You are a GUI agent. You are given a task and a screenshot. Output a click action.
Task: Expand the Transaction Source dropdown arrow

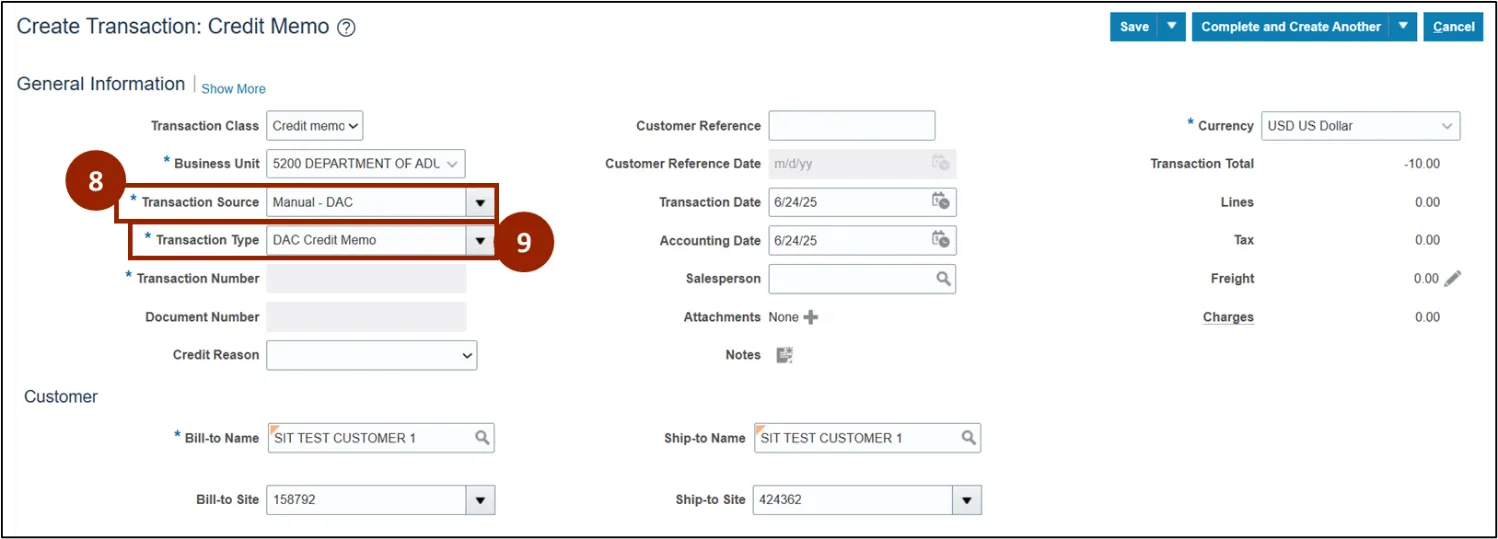point(480,203)
